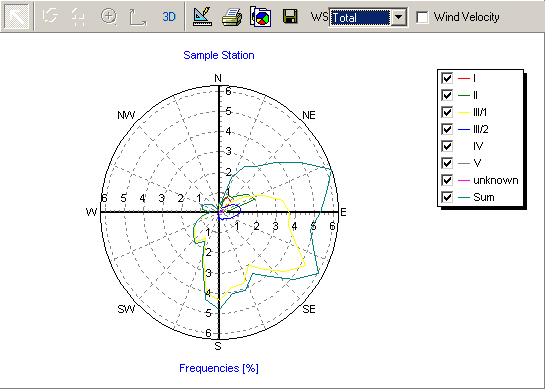Click the III/2 legend label
Screen dimensions: 545x389
481,129
